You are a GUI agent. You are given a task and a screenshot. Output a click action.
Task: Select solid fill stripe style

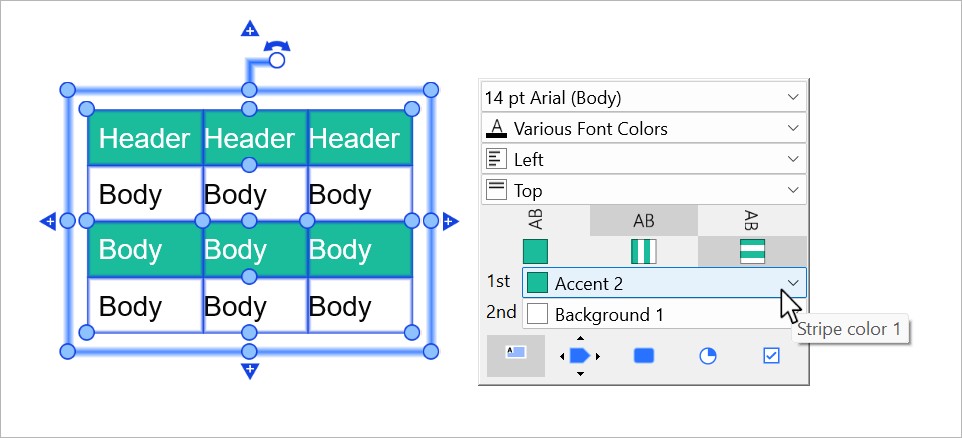pos(536,251)
